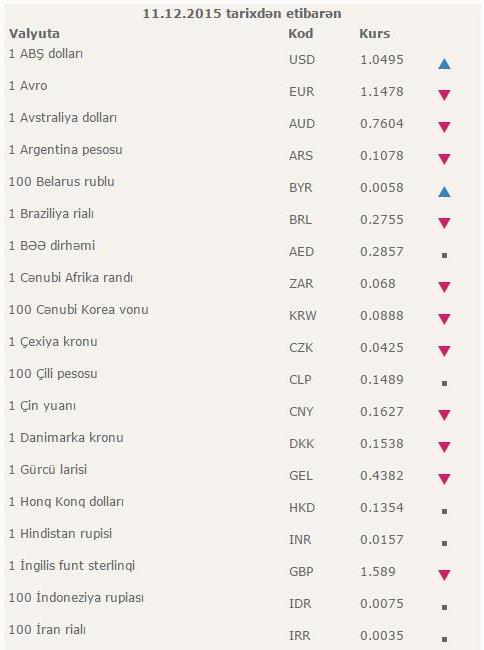
Task: Click the unchanged square marker for AED
Action: point(444,256)
